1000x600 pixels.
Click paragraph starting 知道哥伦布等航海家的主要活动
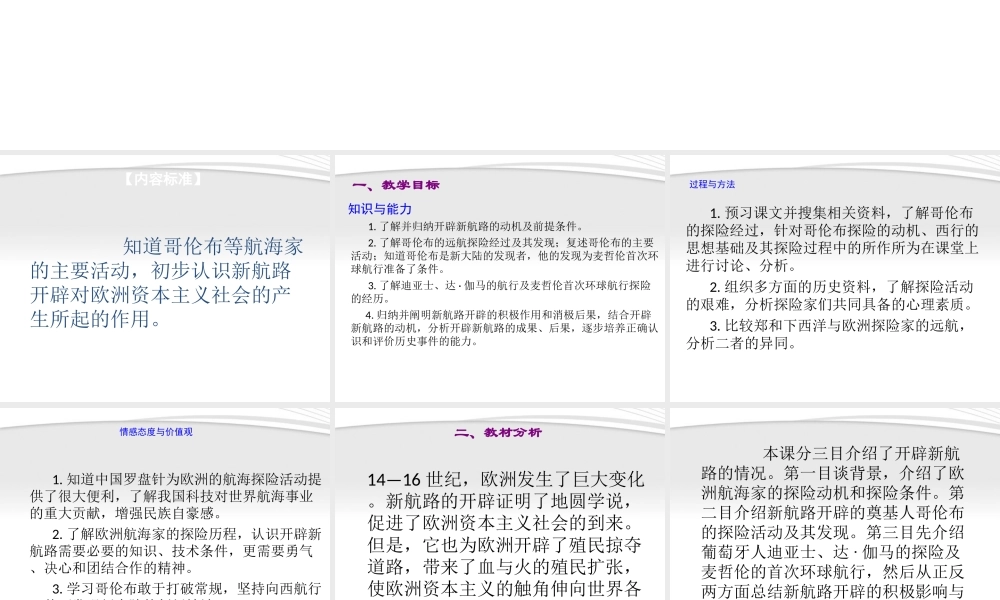click(166, 282)
